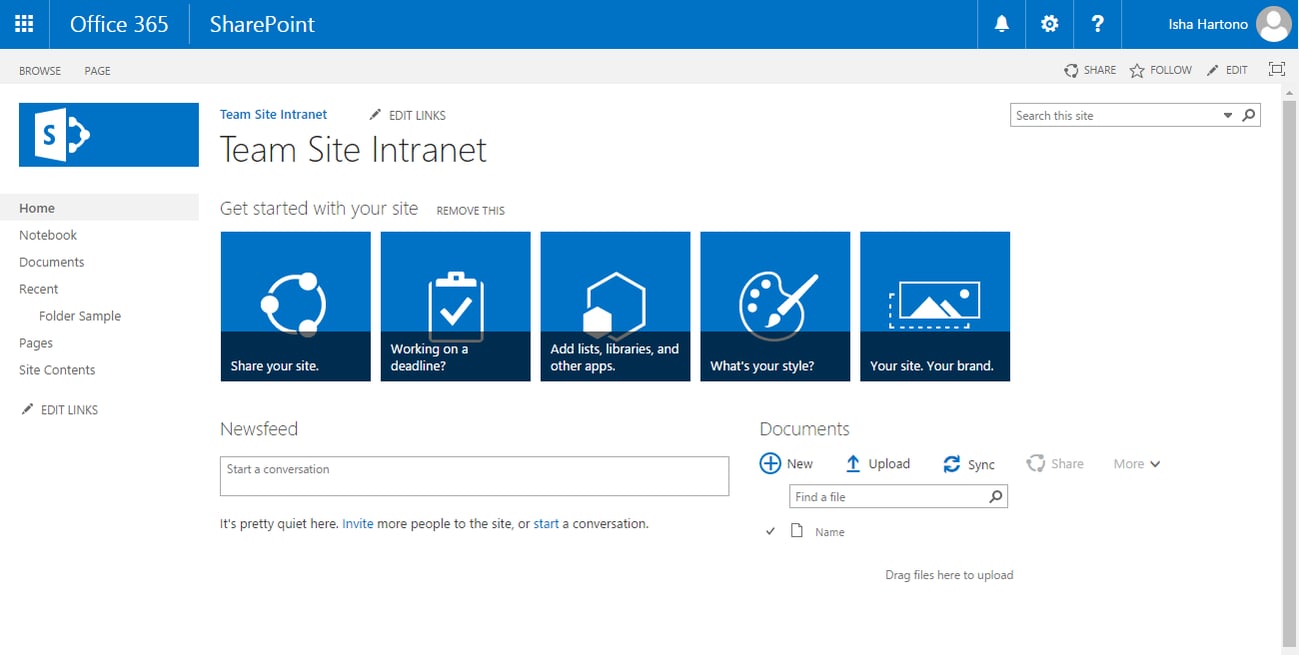Open Notebook in the left navigation

[x=48, y=235]
